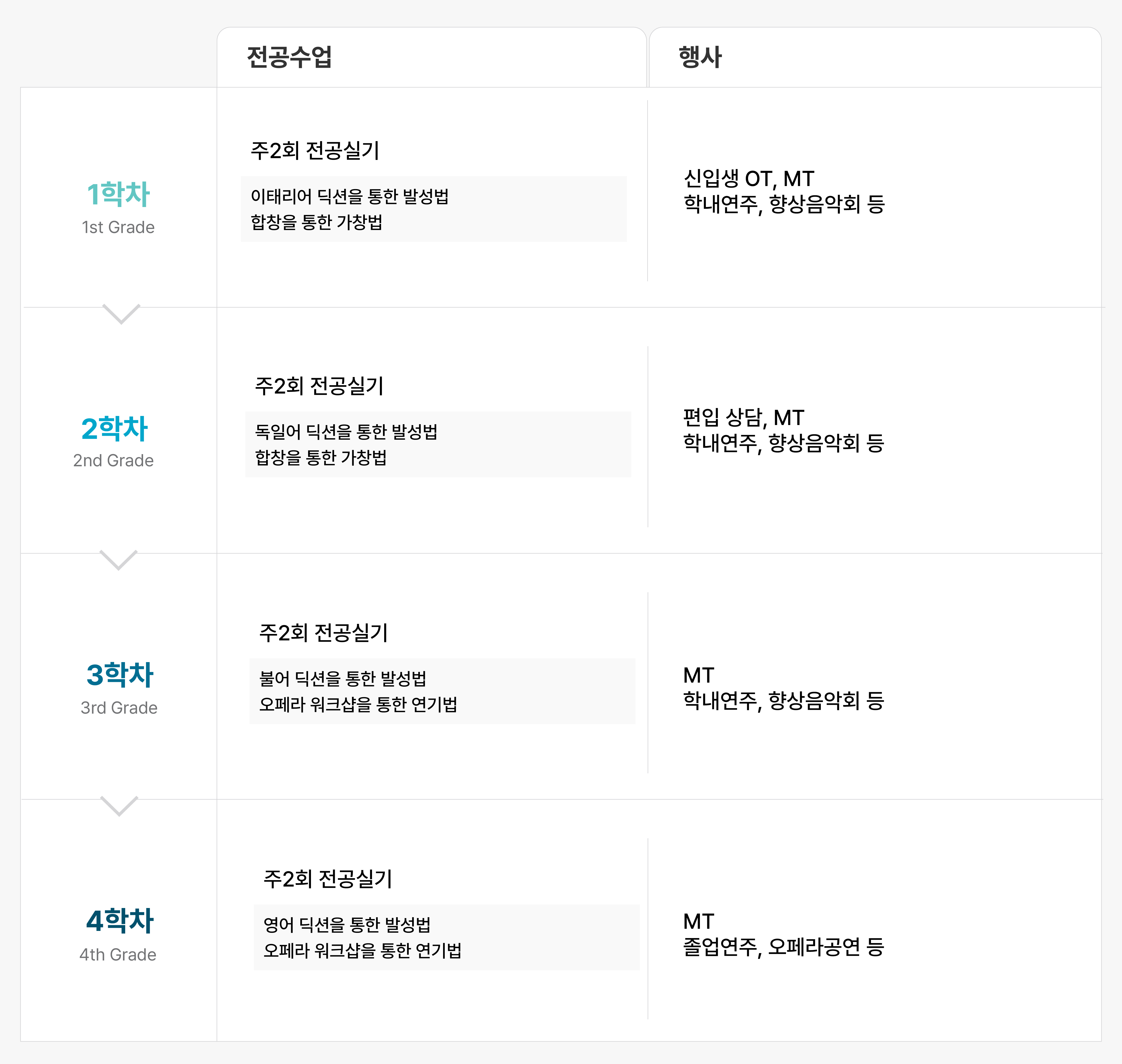Click the chevron arrow below 3학차
Screen dimensions: 1122x1064
click(119, 806)
